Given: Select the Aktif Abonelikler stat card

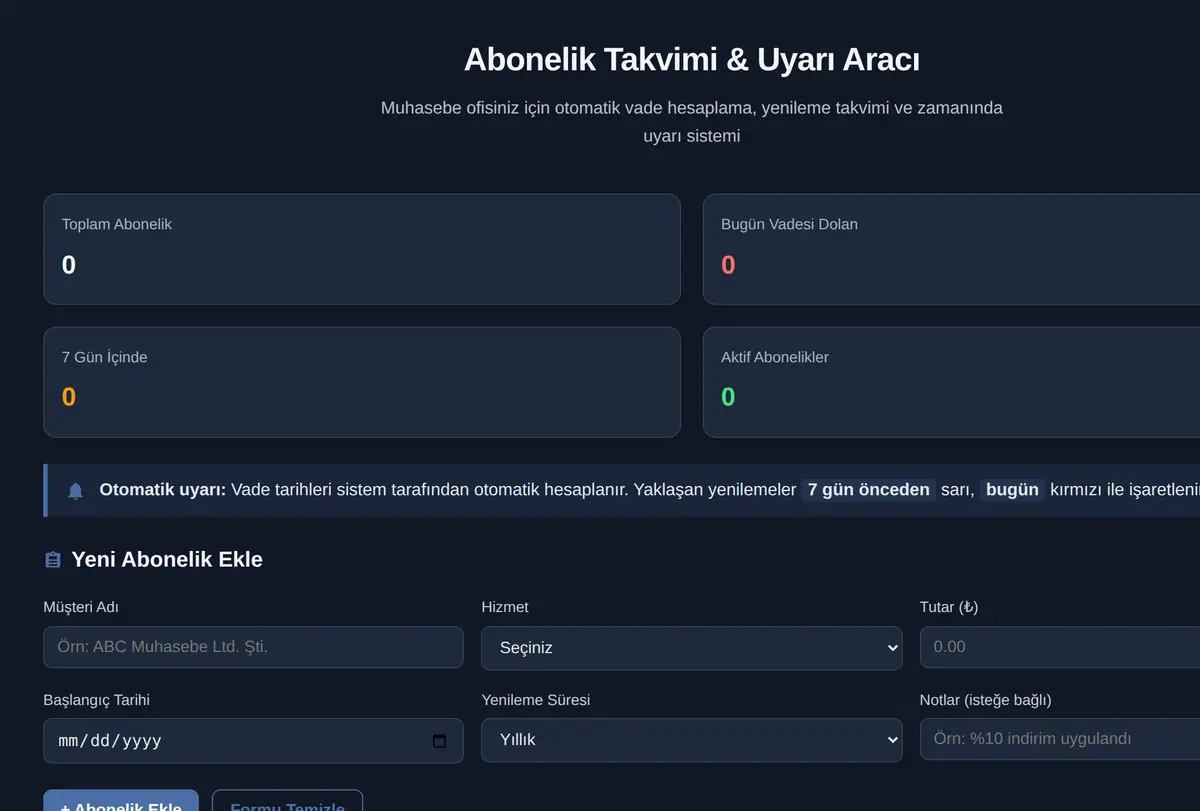Looking at the screenshot, I should click(x=951, y=382).
